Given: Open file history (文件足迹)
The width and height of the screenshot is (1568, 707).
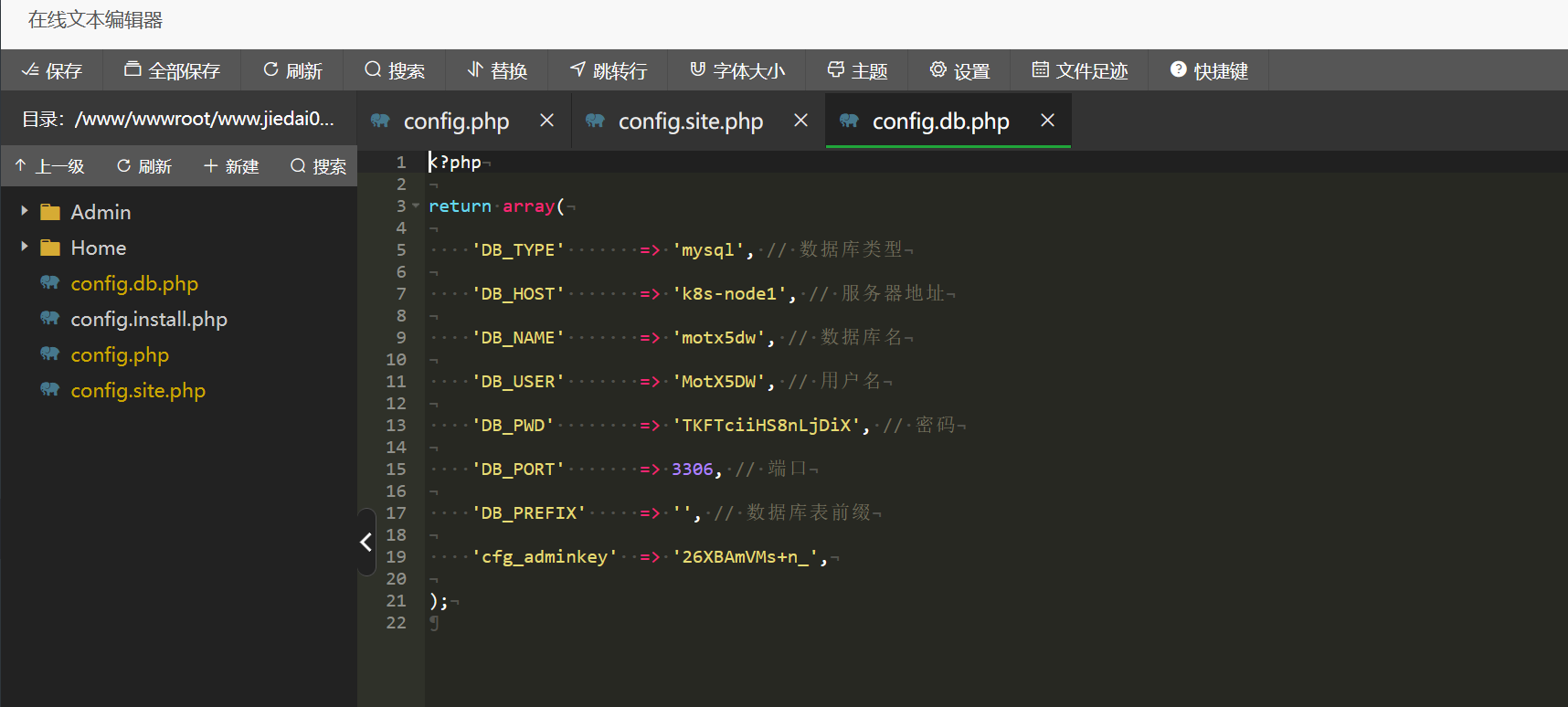Looking at the screenshot, I should coord(1079,70).
